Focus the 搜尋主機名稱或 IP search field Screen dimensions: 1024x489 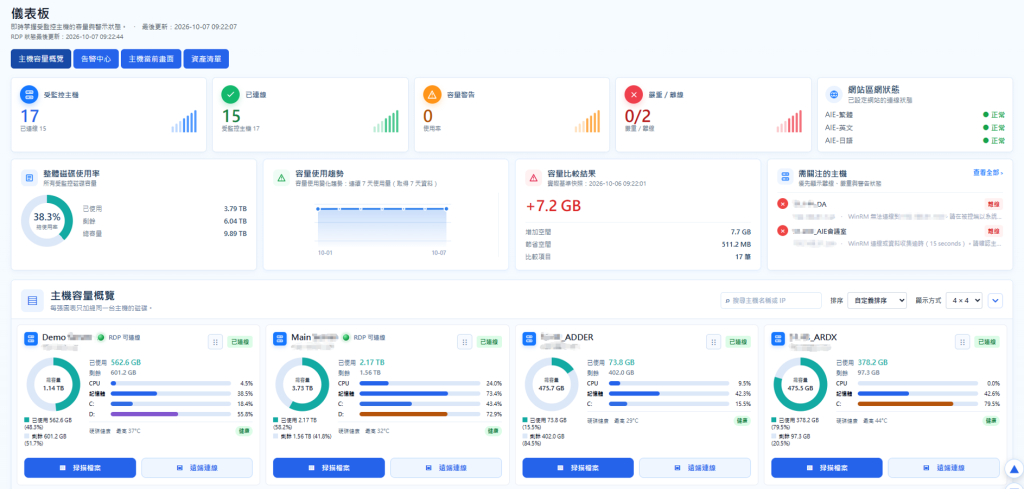(x=771, y=300)
